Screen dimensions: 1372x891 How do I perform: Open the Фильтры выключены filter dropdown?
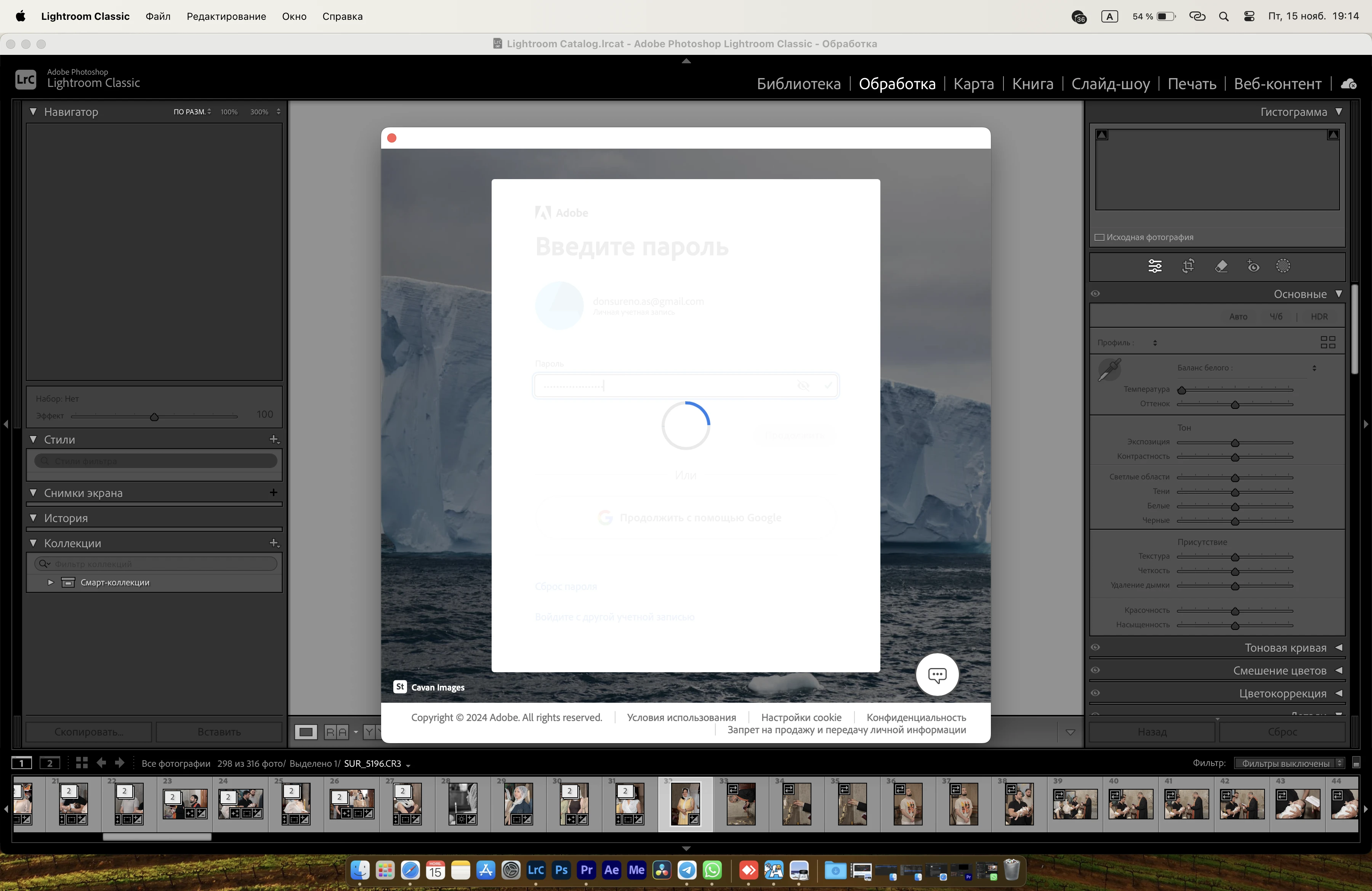coord(1289,764)
